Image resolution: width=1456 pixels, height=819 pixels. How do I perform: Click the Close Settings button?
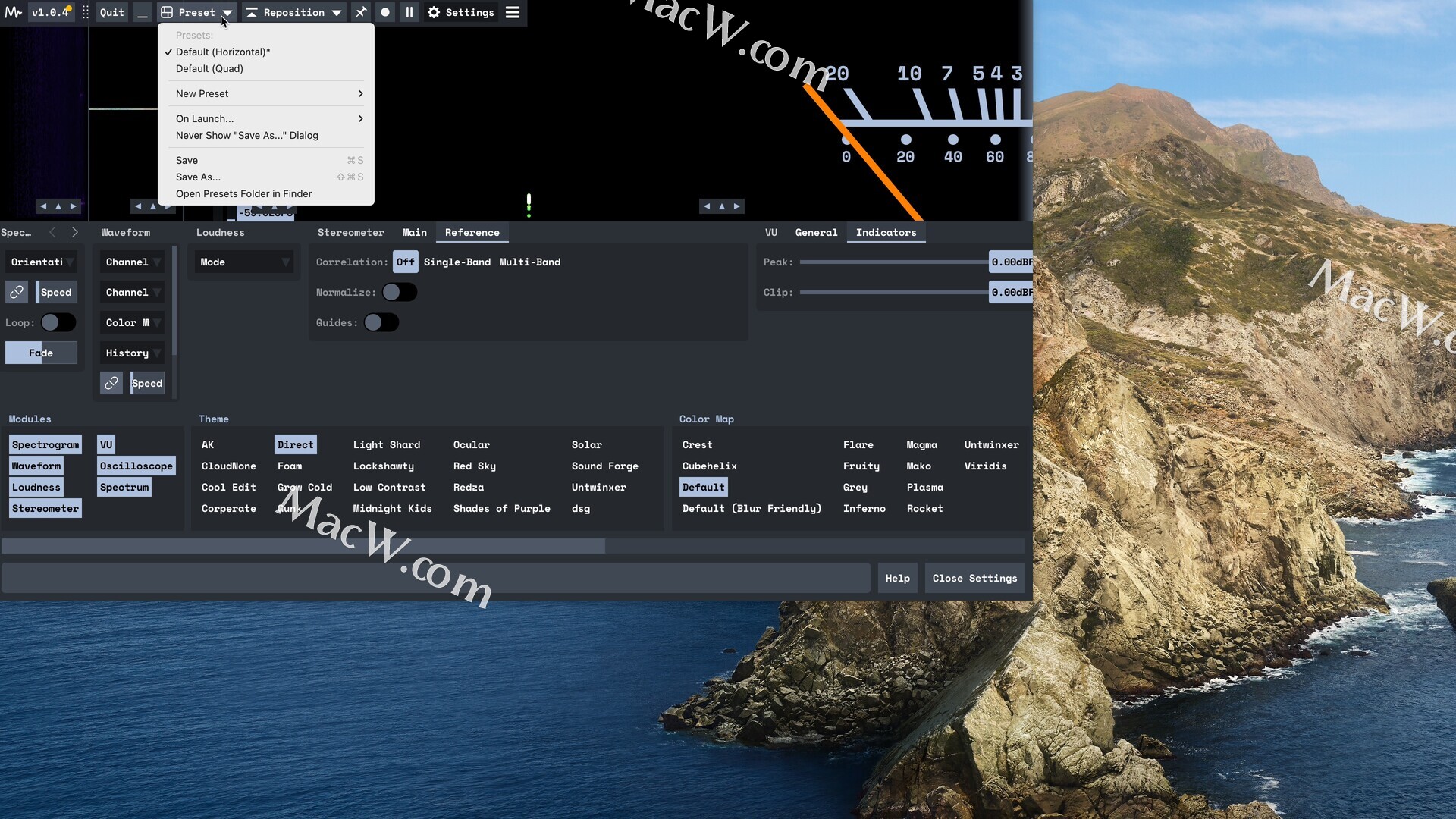click(x=974, y=578)
